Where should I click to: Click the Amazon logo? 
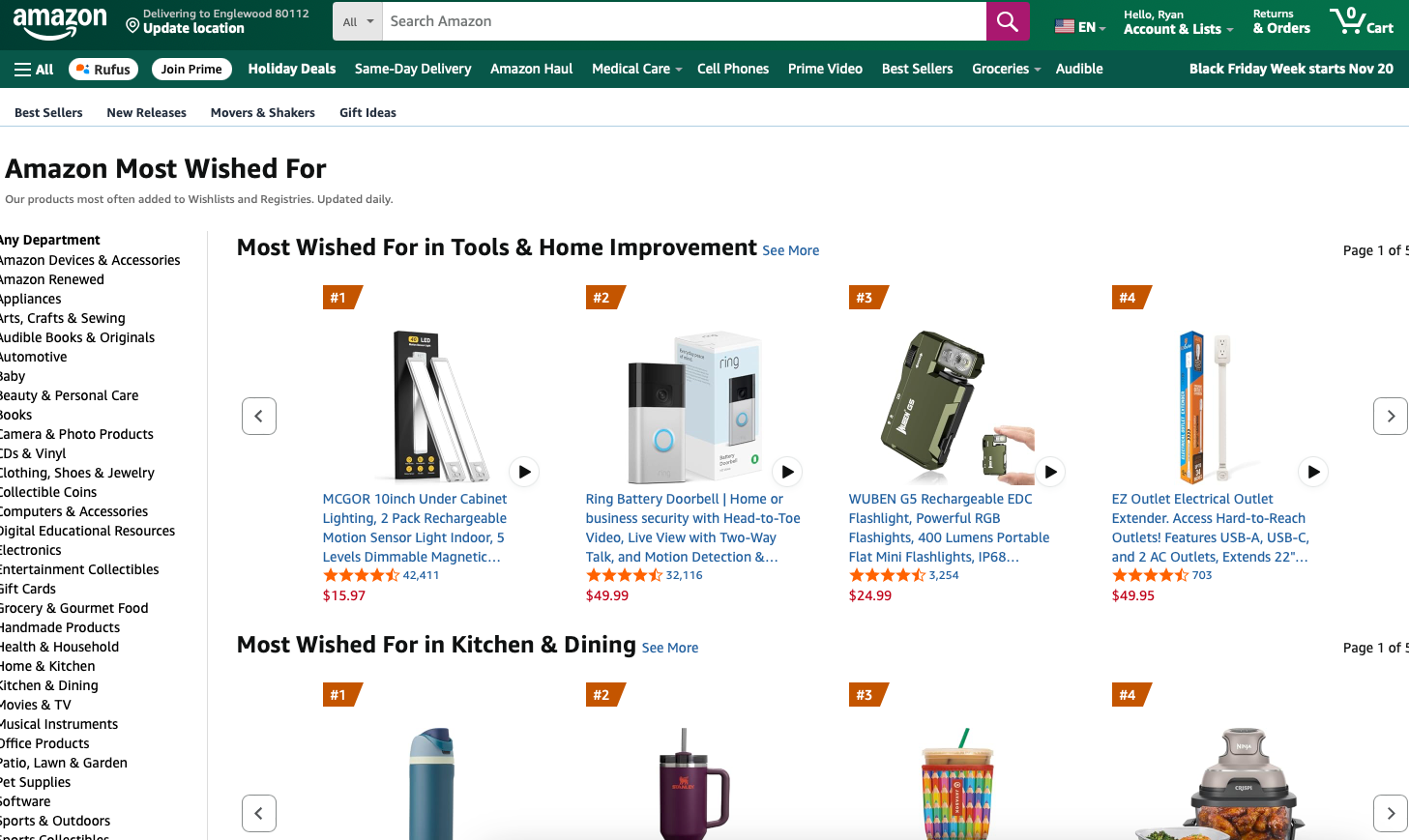[61, 24]
